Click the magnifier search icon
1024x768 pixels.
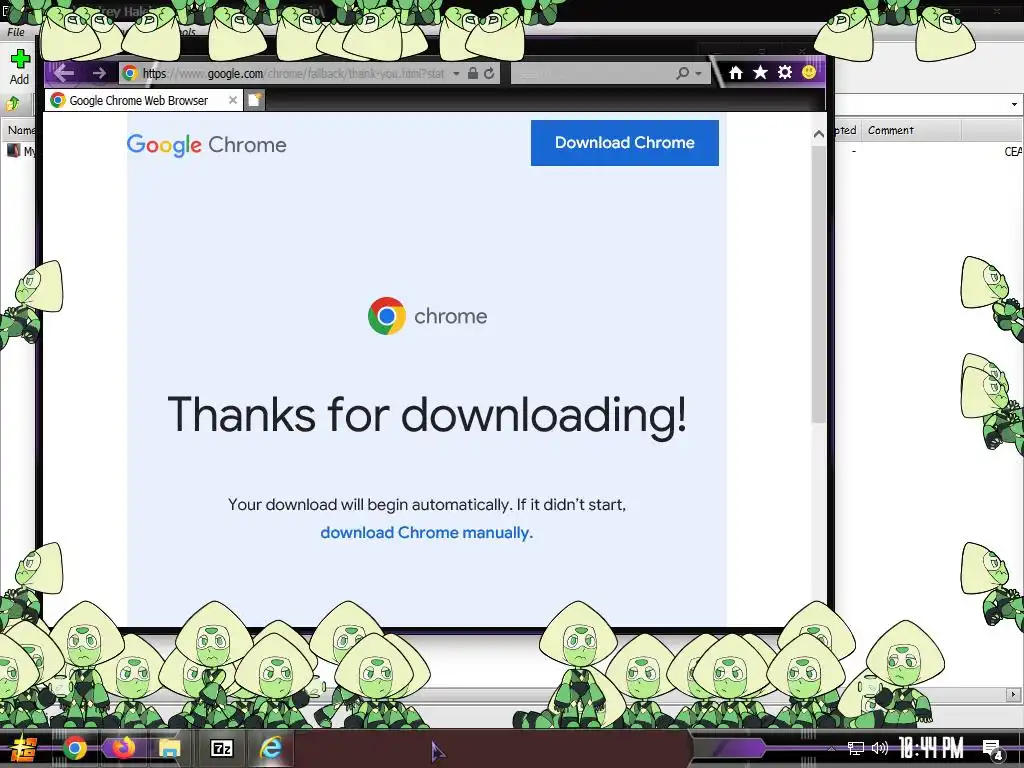pyautogui.click(x=682, y=73)
